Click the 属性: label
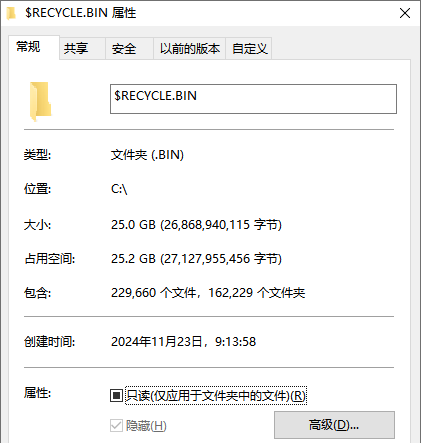Screen dimensions: 421x443 pyautogui.click(x=37, y=393)
